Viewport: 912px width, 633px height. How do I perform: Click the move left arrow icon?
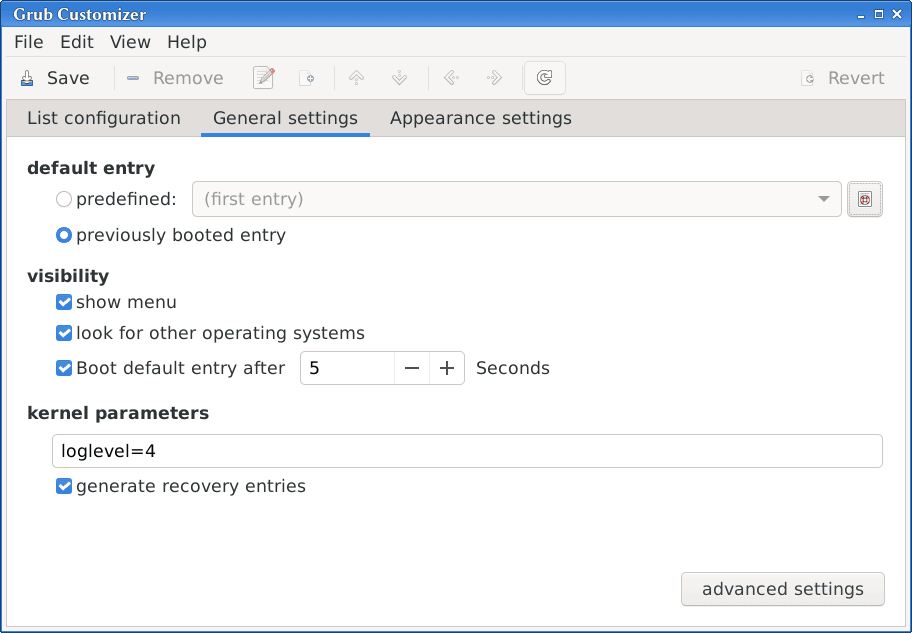click(x=451, y=78)
